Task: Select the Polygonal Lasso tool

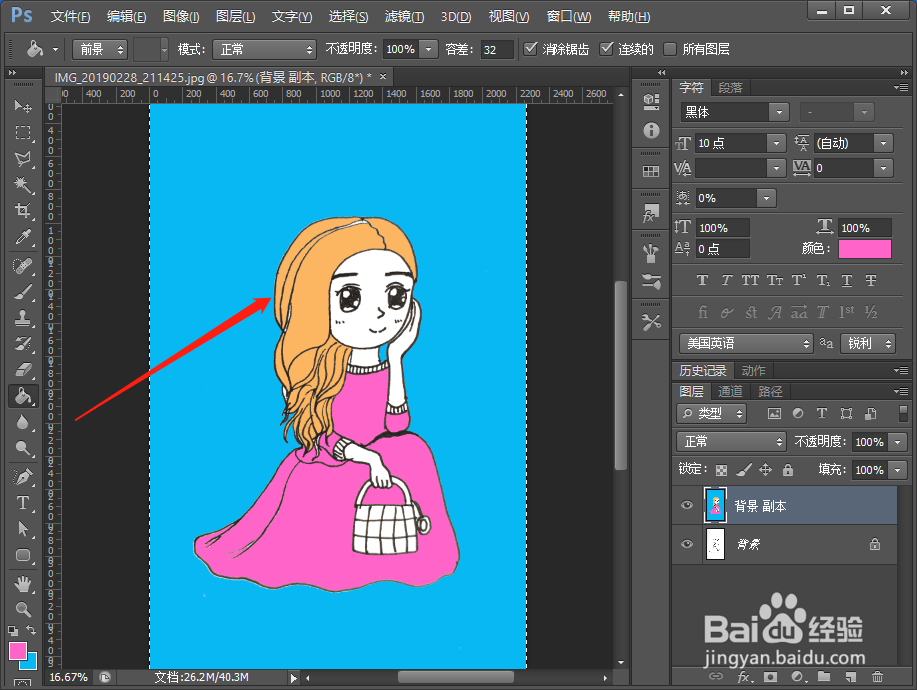Action: [23, 159]
